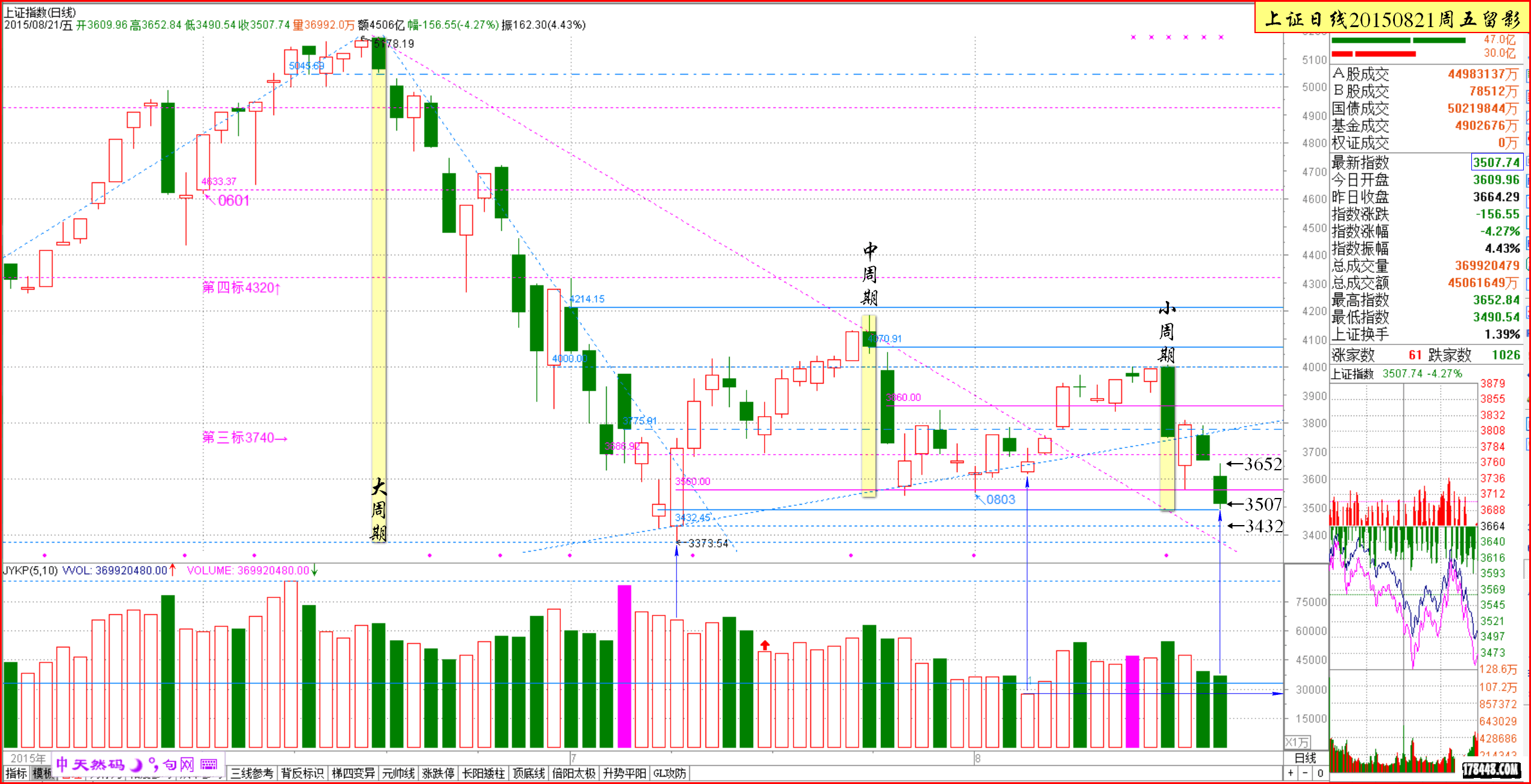Click the 5178.19 peak price label
This screenshot has width=1531, height=784.
394,43
